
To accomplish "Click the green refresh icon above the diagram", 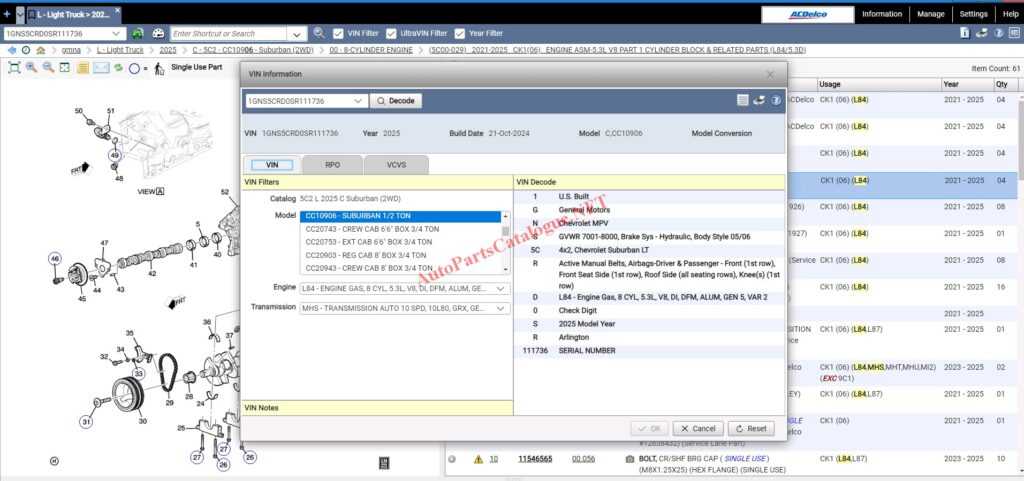I will pos(118,67).
